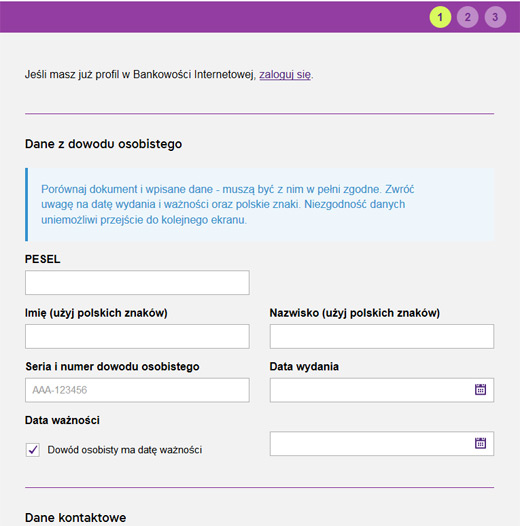The image size is (520, 526).
Task: Click into the Imię text field
Action: 137,336
